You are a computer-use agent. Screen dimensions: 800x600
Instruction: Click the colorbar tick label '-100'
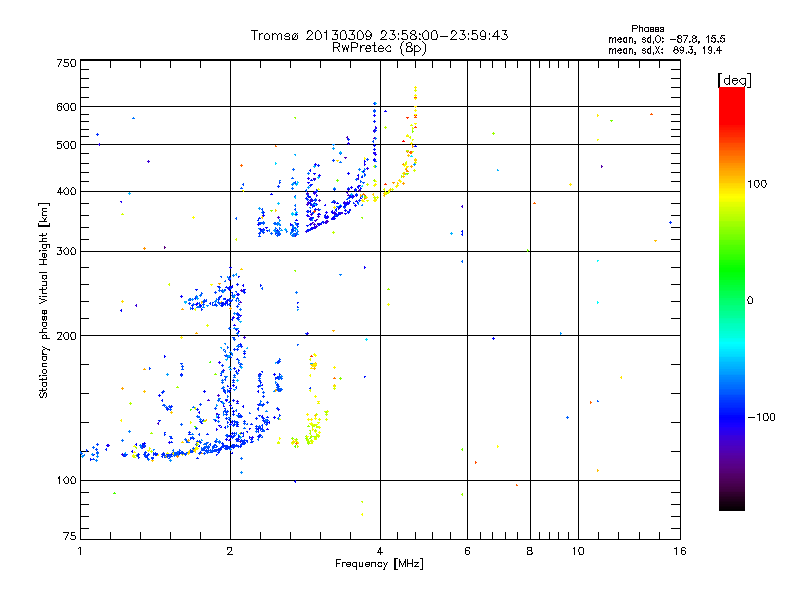761,417
